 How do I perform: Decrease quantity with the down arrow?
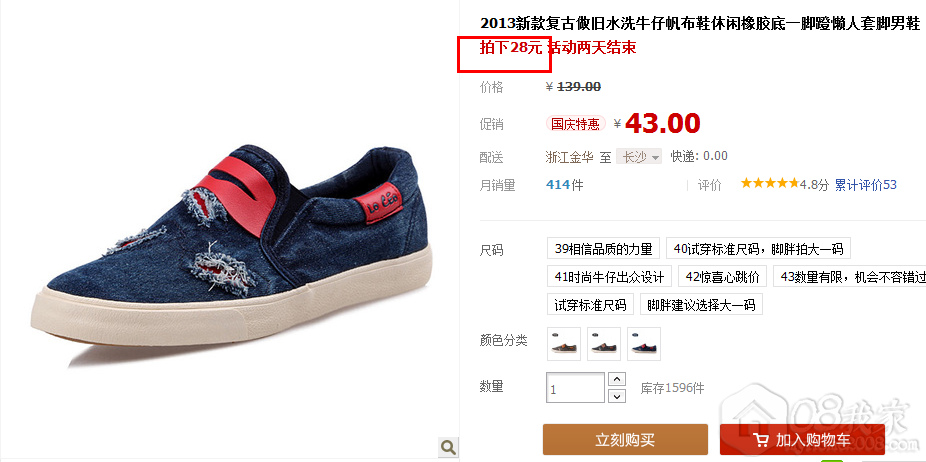(x=617, y=395)
